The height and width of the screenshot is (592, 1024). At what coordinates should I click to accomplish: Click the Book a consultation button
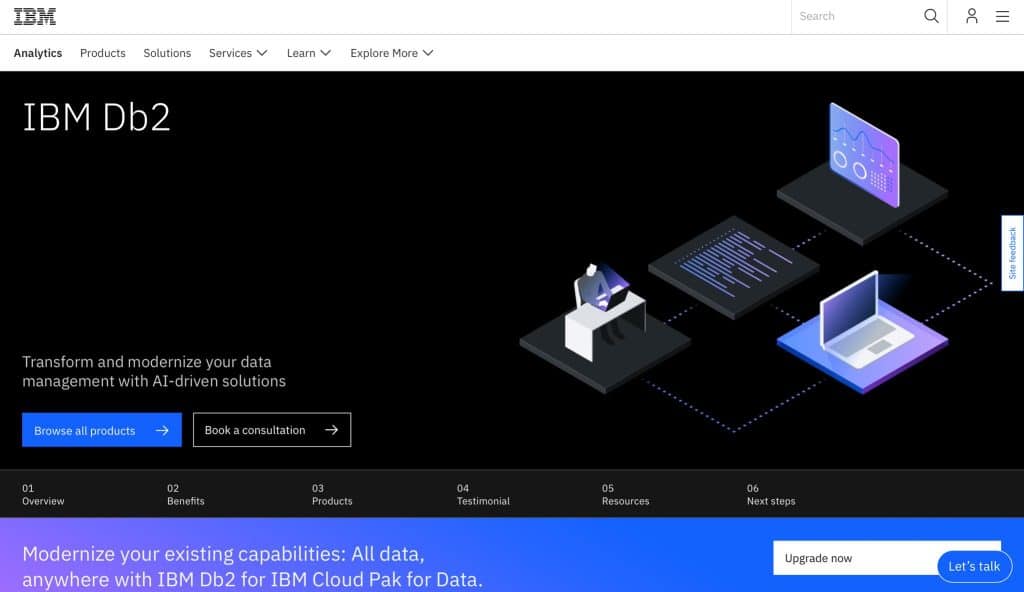pos(272,430)
